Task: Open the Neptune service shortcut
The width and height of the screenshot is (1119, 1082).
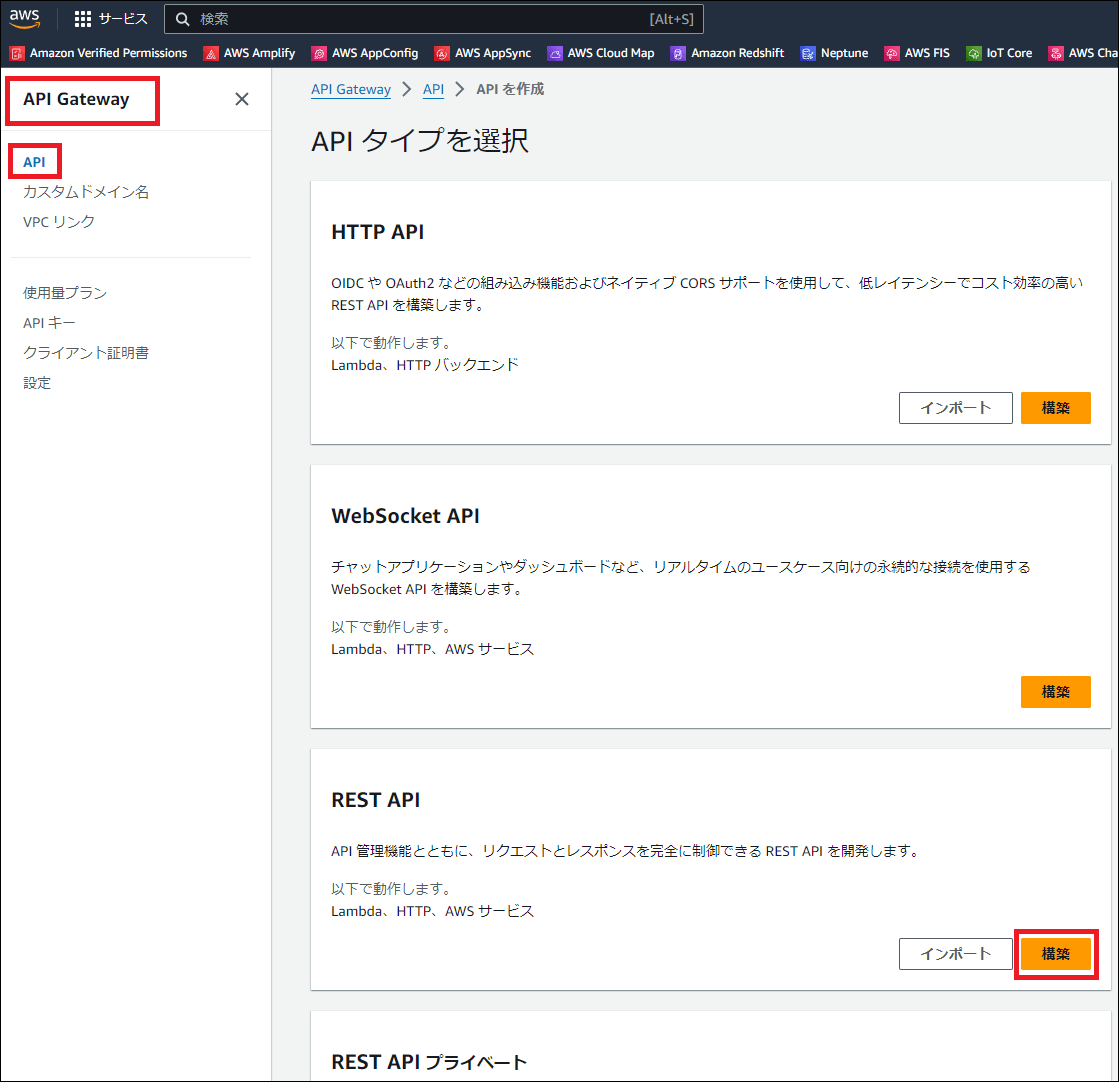Action: (835, 53)
